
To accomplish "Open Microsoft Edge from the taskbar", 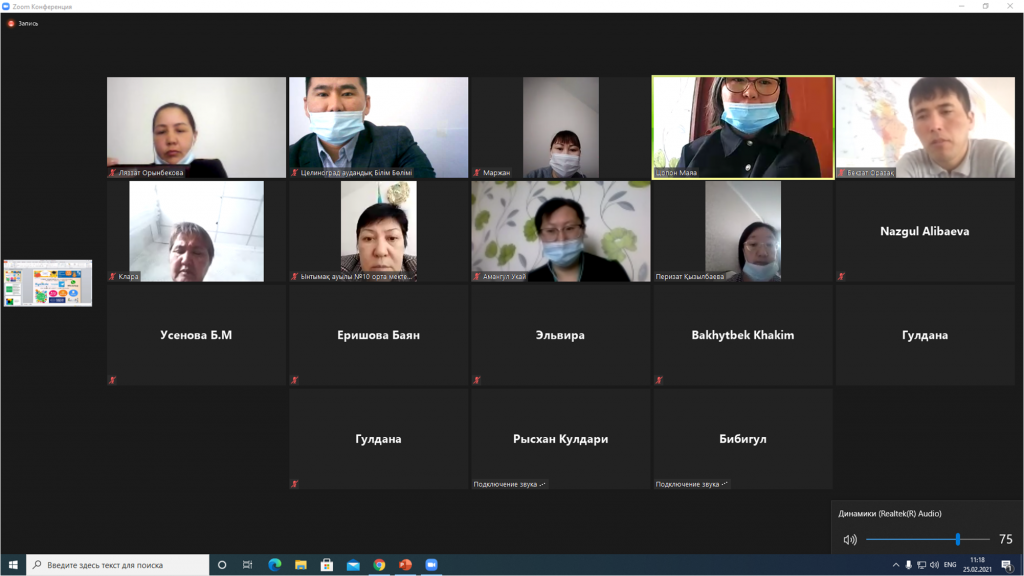I will click(x=275, y=565).
